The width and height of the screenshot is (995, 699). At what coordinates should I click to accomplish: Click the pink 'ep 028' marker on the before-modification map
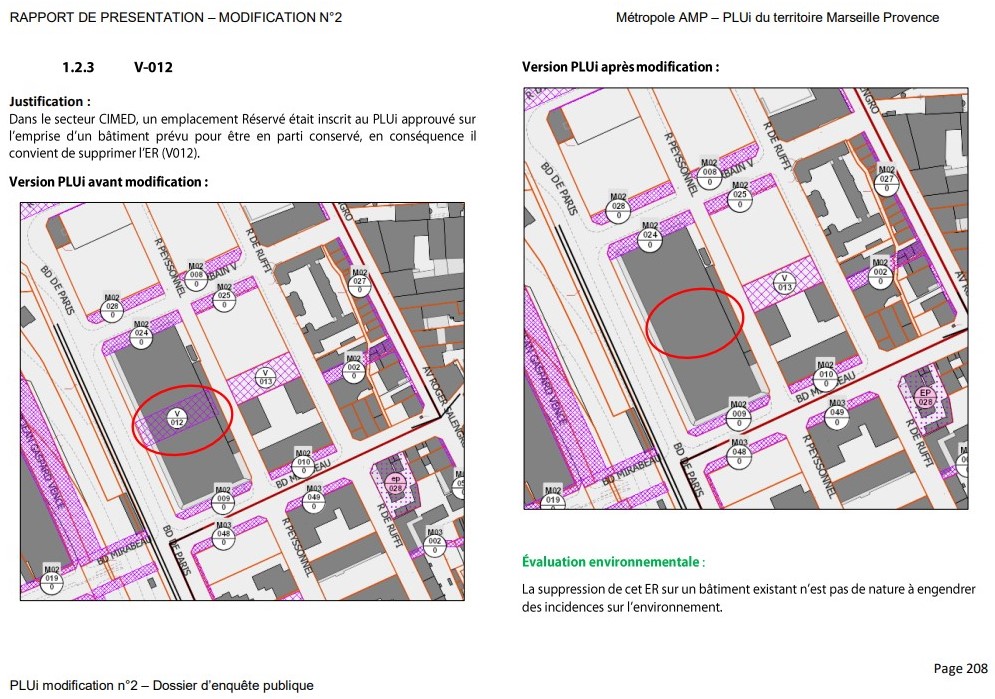click(395, 484)
